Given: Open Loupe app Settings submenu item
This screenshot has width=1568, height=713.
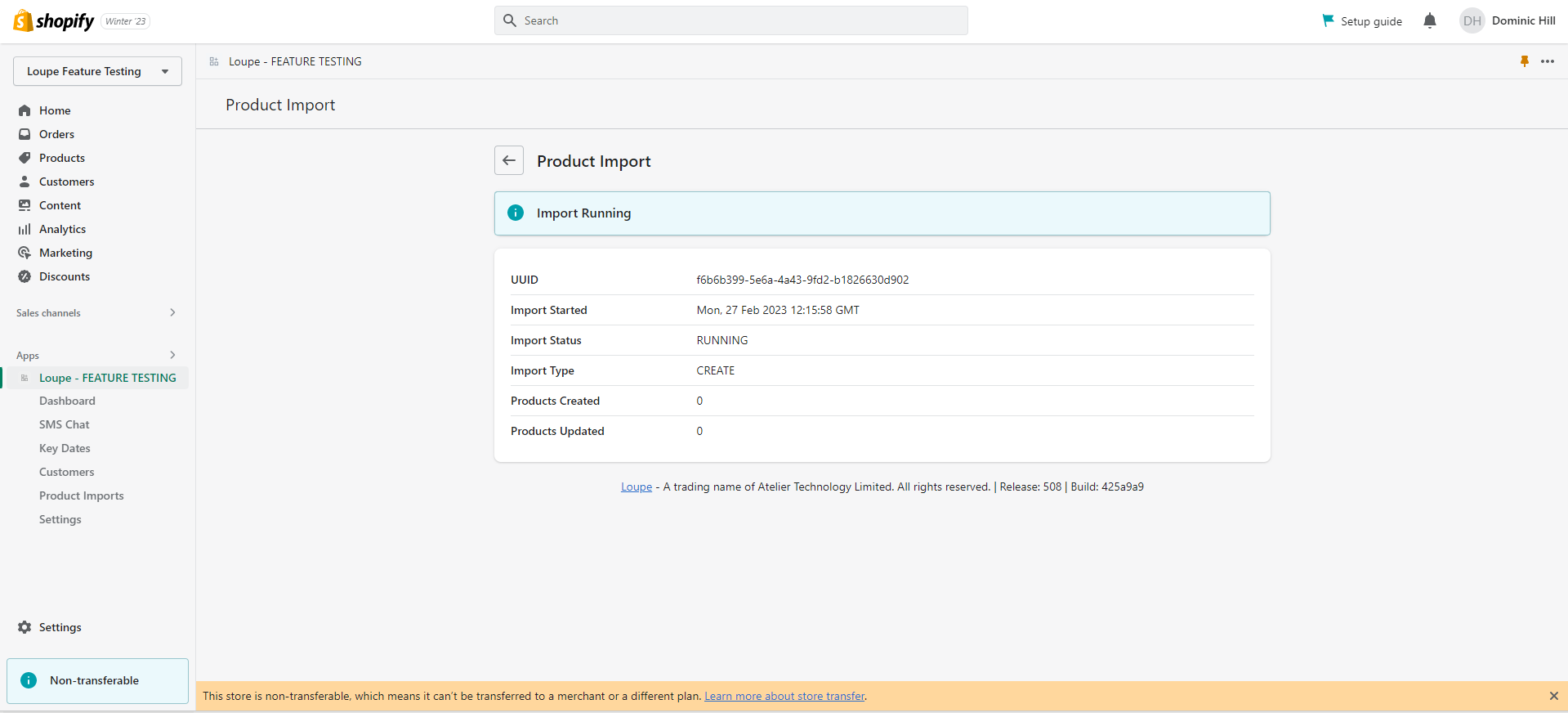Looking at the screenshot, I should click(60, 519).
